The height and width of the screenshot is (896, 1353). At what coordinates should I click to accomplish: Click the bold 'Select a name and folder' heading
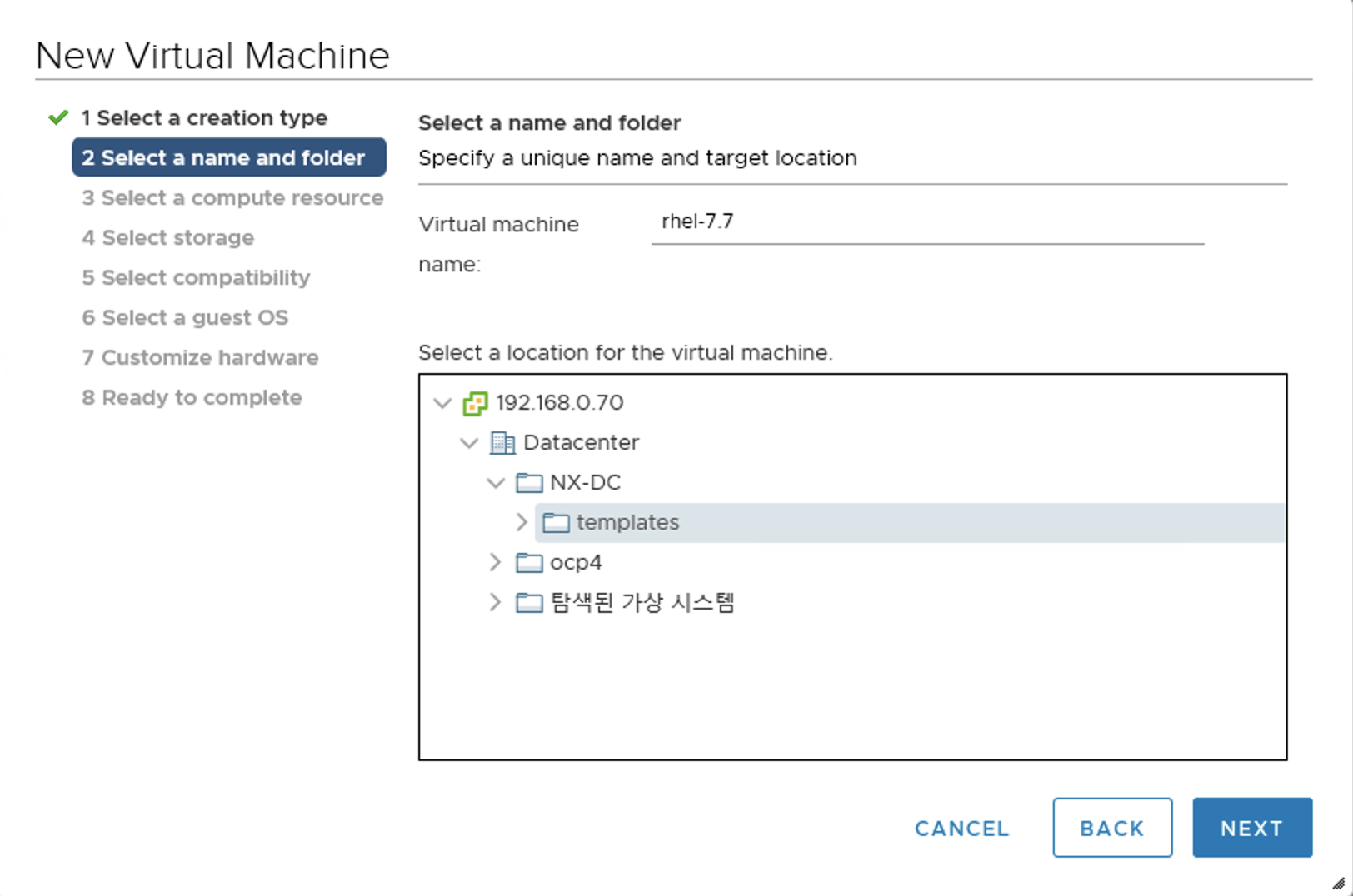[550, 123]
